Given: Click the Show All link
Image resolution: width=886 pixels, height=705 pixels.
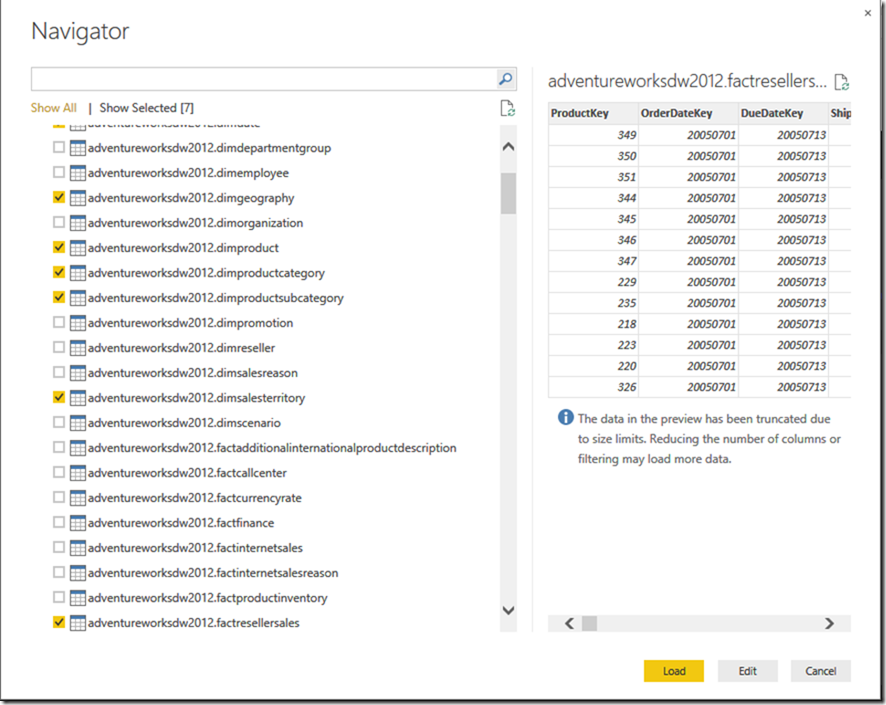Looking at the screenshot, I should click(54, 108).
